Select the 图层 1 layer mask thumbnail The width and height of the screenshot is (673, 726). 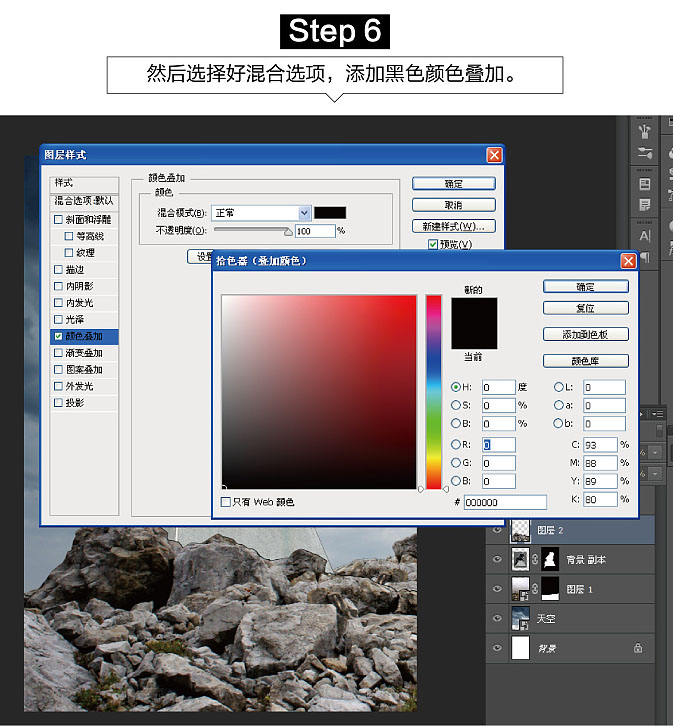(550, 588)
